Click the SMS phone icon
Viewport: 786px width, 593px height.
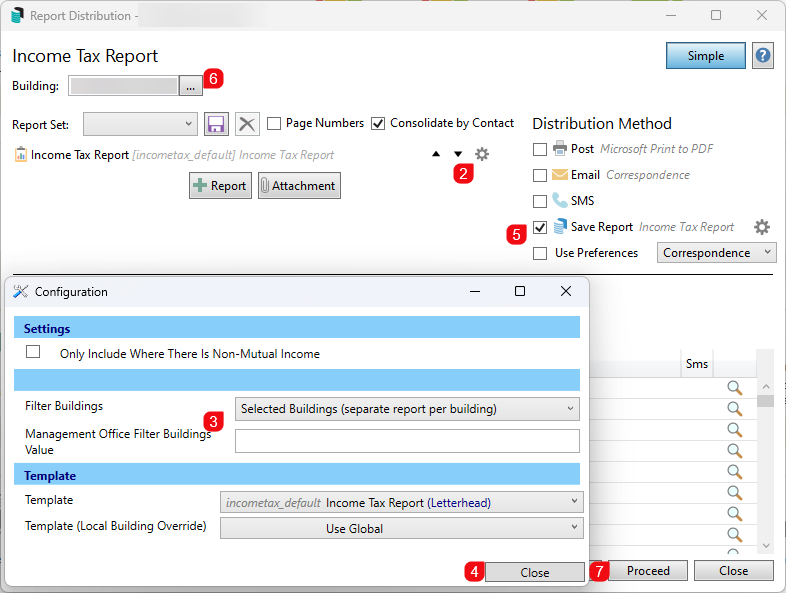click(559, 200)
